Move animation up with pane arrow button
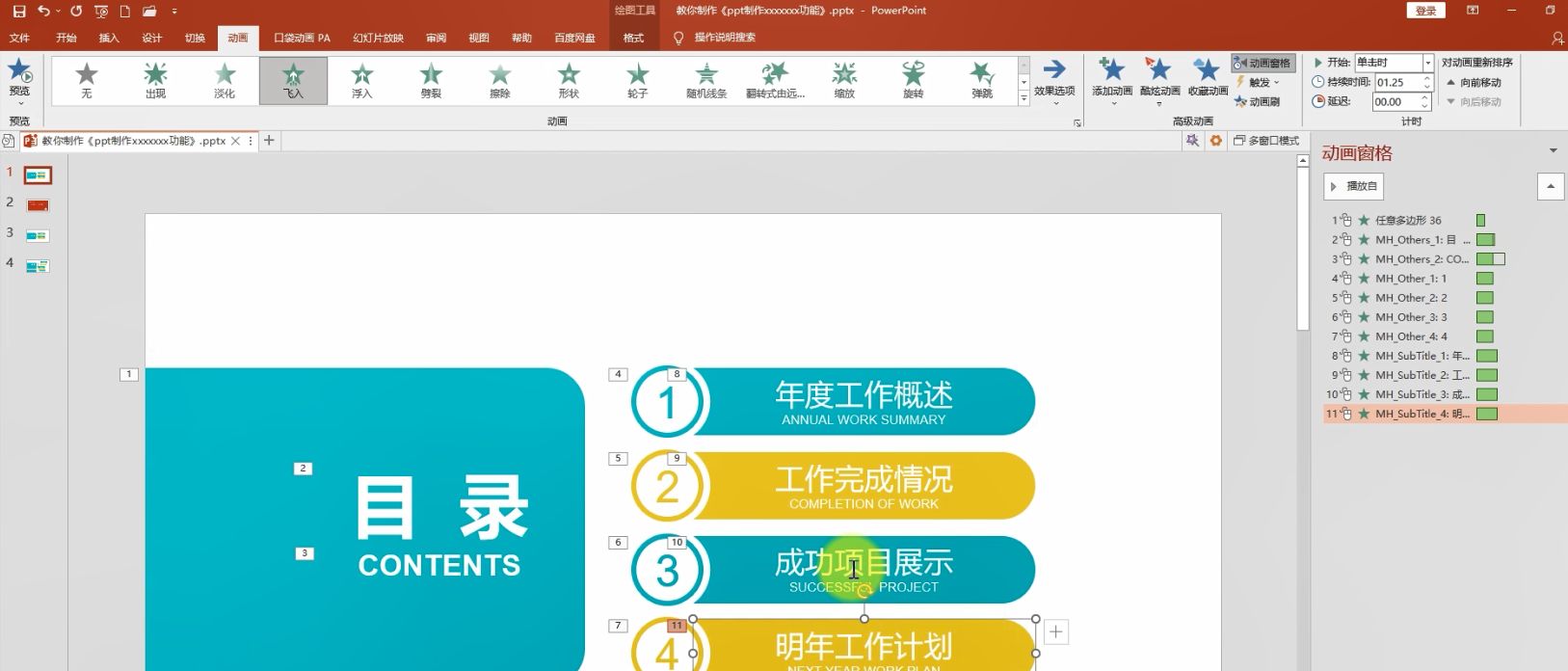The width and height of the screenshot is (1568, 671). click(x=1551, y=186)
